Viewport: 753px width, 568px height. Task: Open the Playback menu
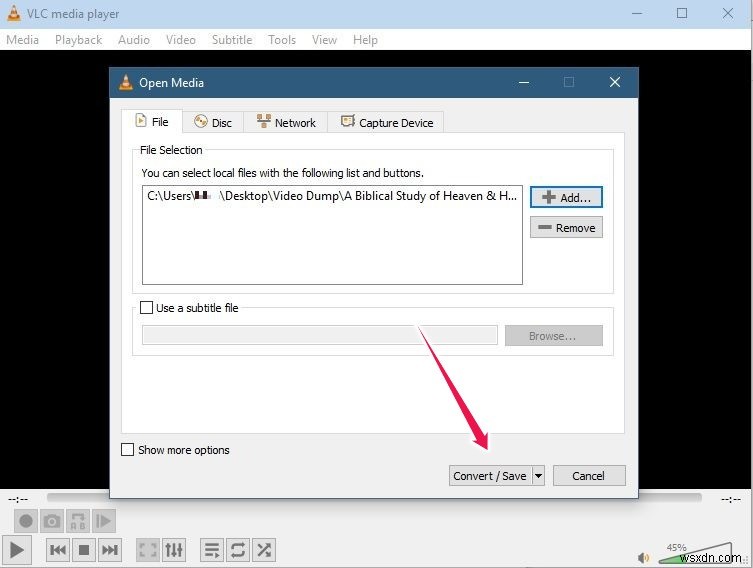pos(78,40)
